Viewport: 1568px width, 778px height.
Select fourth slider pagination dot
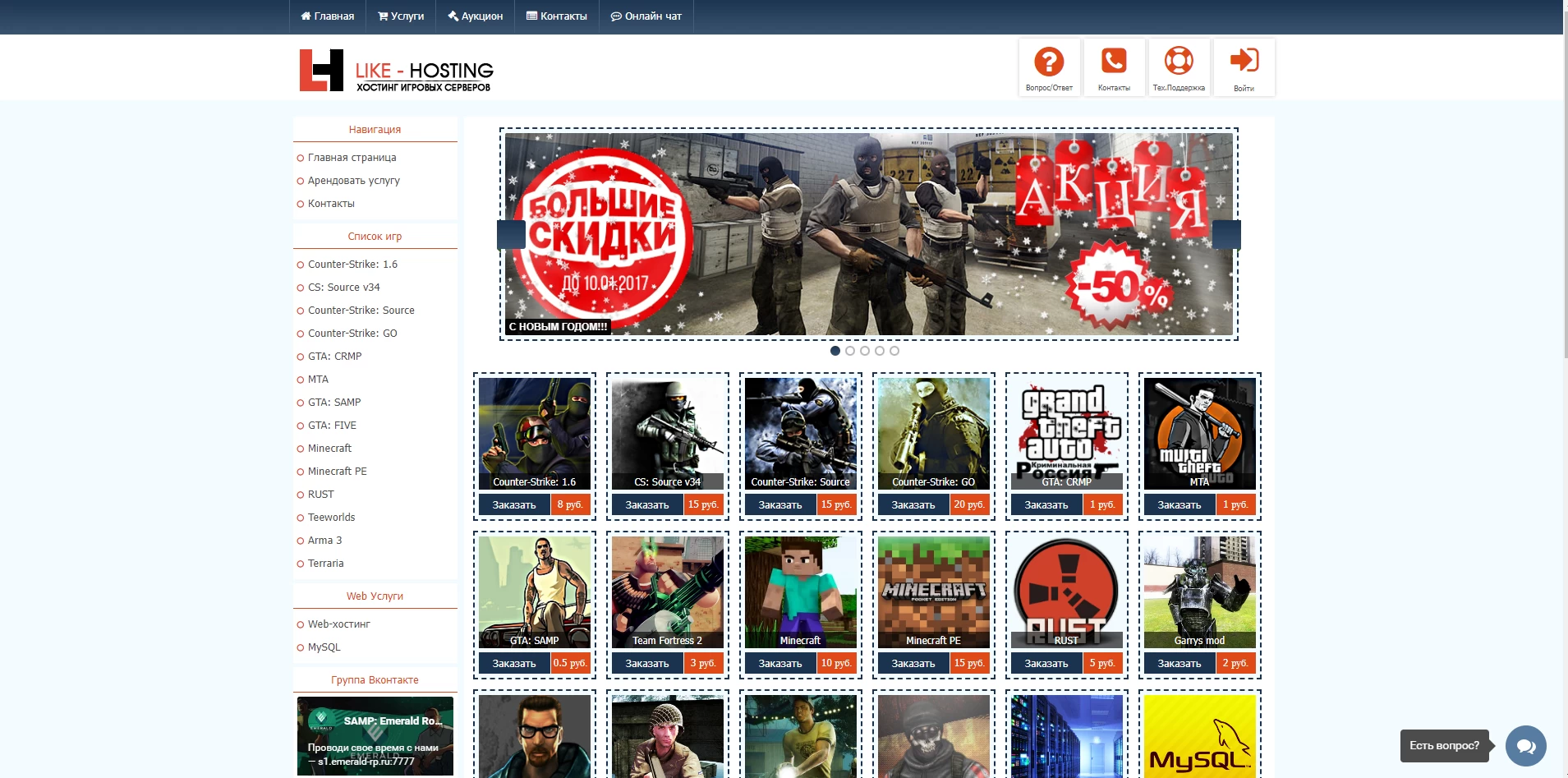[880, 351]
